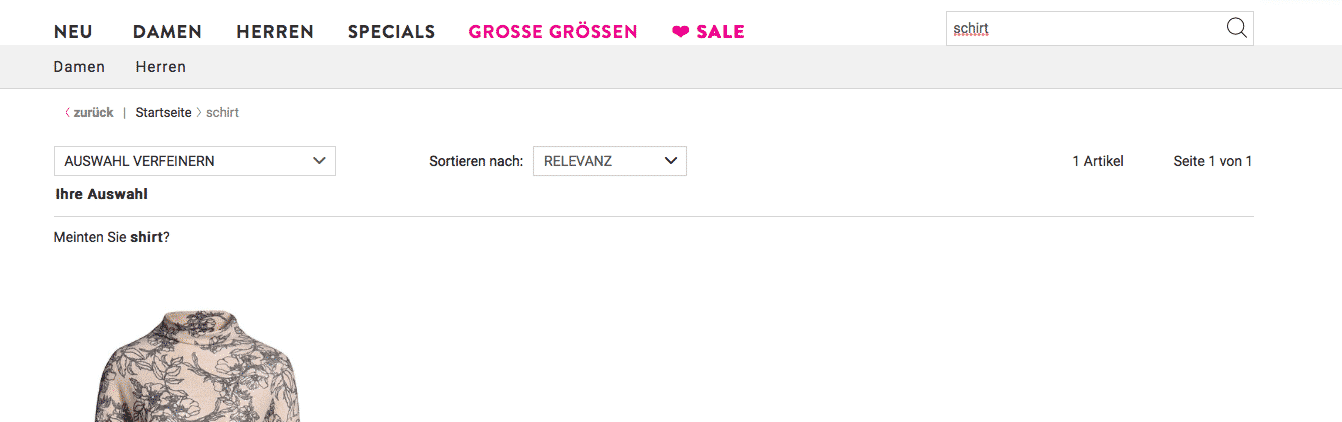Open the HERREN main menu
Viewport: 1342px width, 422px height.
click(275, 32)
